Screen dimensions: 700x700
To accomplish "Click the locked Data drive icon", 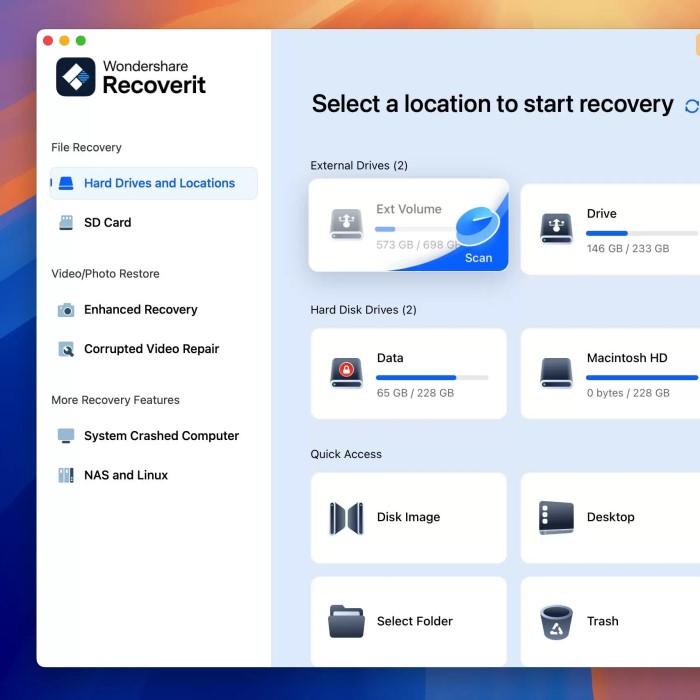I will pos(346,373).
